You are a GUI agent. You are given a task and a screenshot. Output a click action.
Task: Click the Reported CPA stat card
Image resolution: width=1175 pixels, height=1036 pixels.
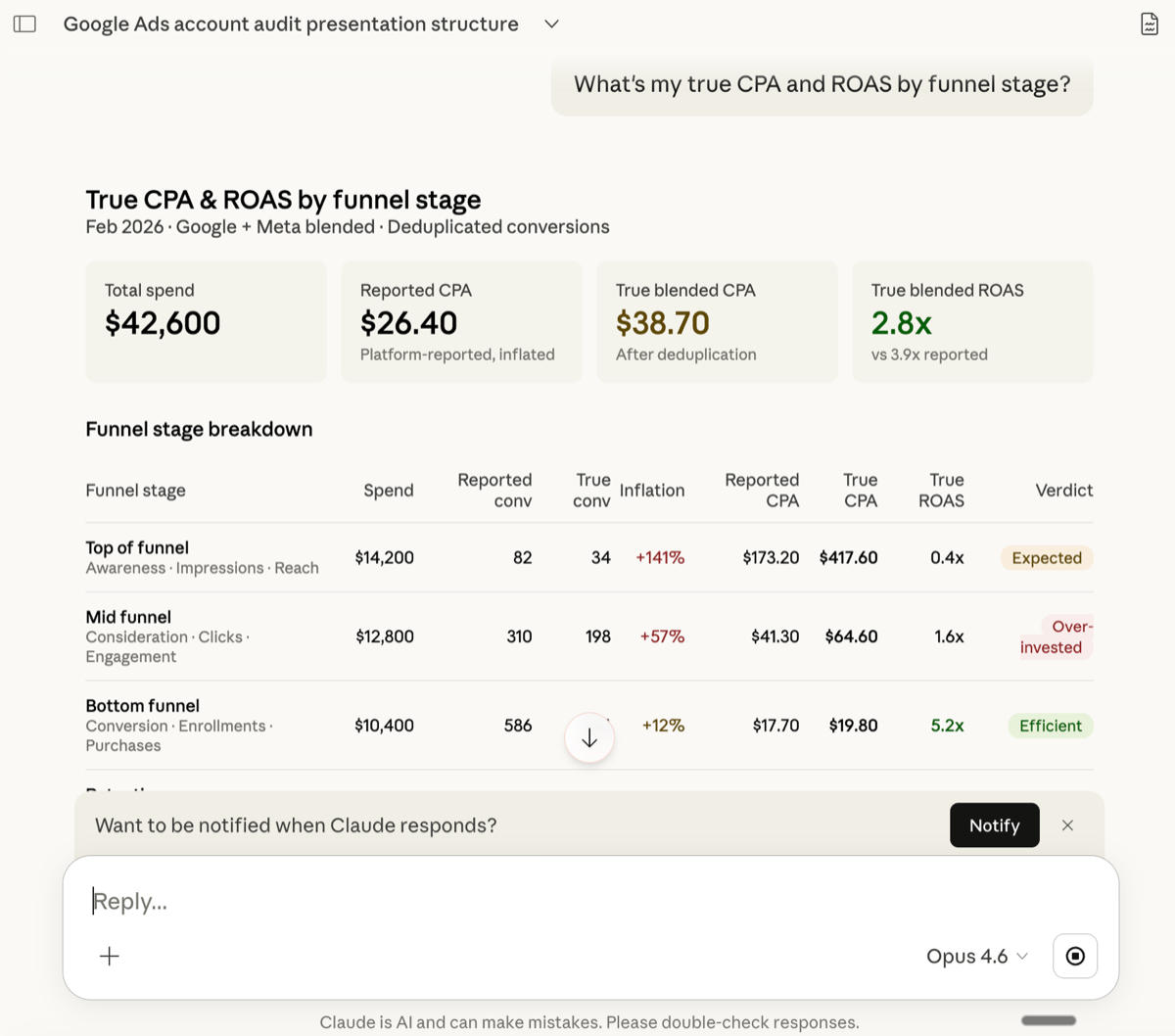coord(461,321)
